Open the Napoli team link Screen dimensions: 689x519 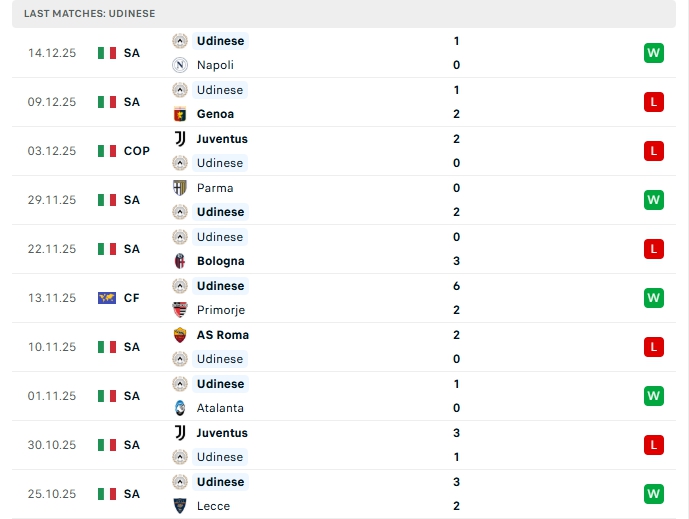[x=215, y=65]
